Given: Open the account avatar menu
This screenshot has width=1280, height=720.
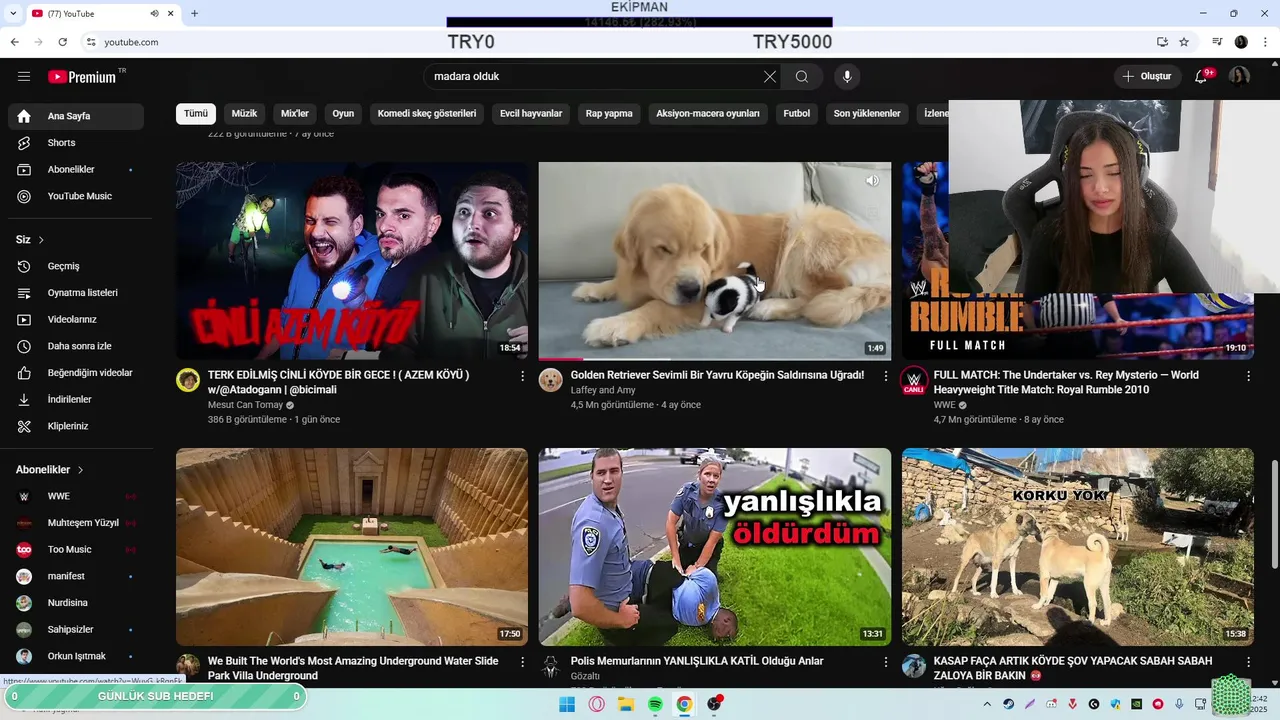Looking at the screenshot, I should click(x=1240, y=77).
